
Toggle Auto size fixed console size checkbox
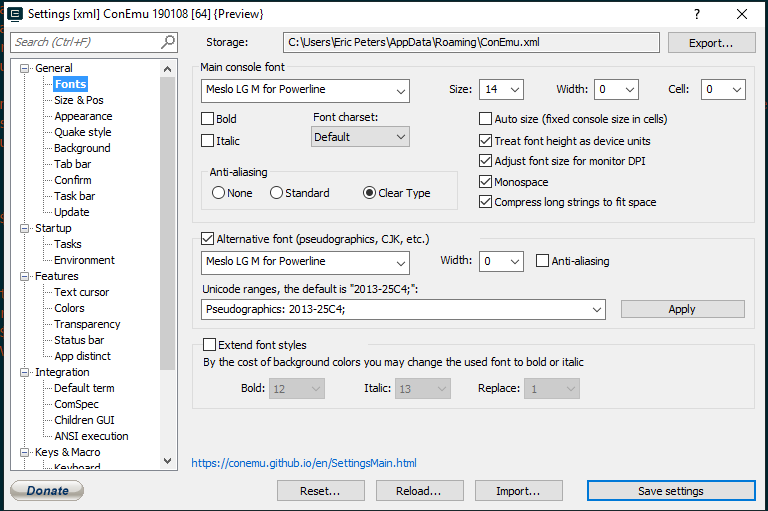(x=485, y=119)
